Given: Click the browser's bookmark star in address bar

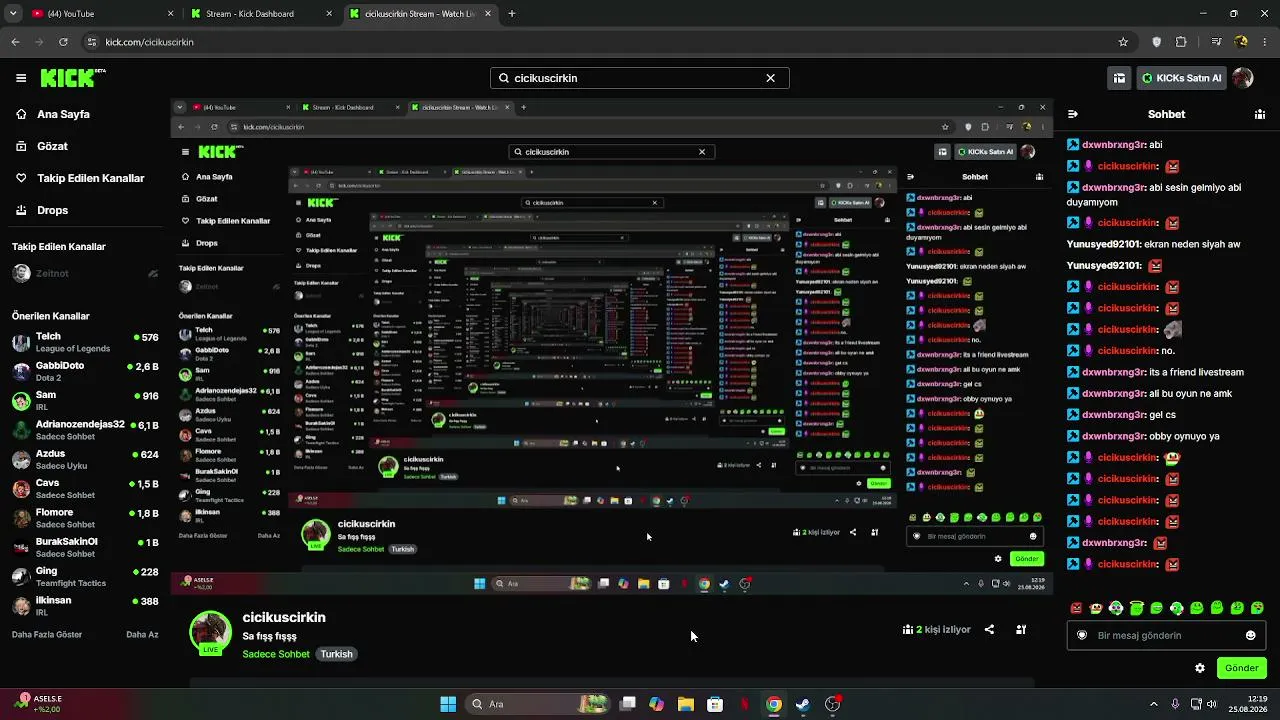Looking at the screenshot, I should pos(1123,42).
